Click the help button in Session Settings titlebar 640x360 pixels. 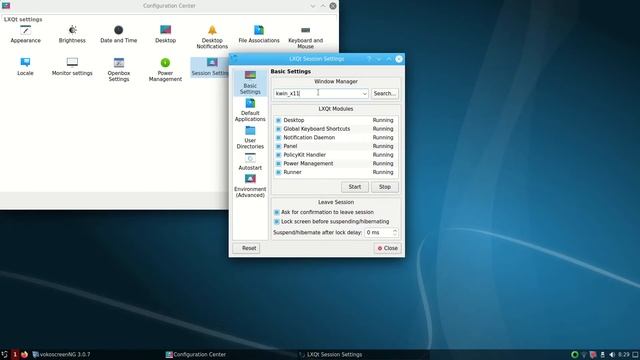[369, 59]
